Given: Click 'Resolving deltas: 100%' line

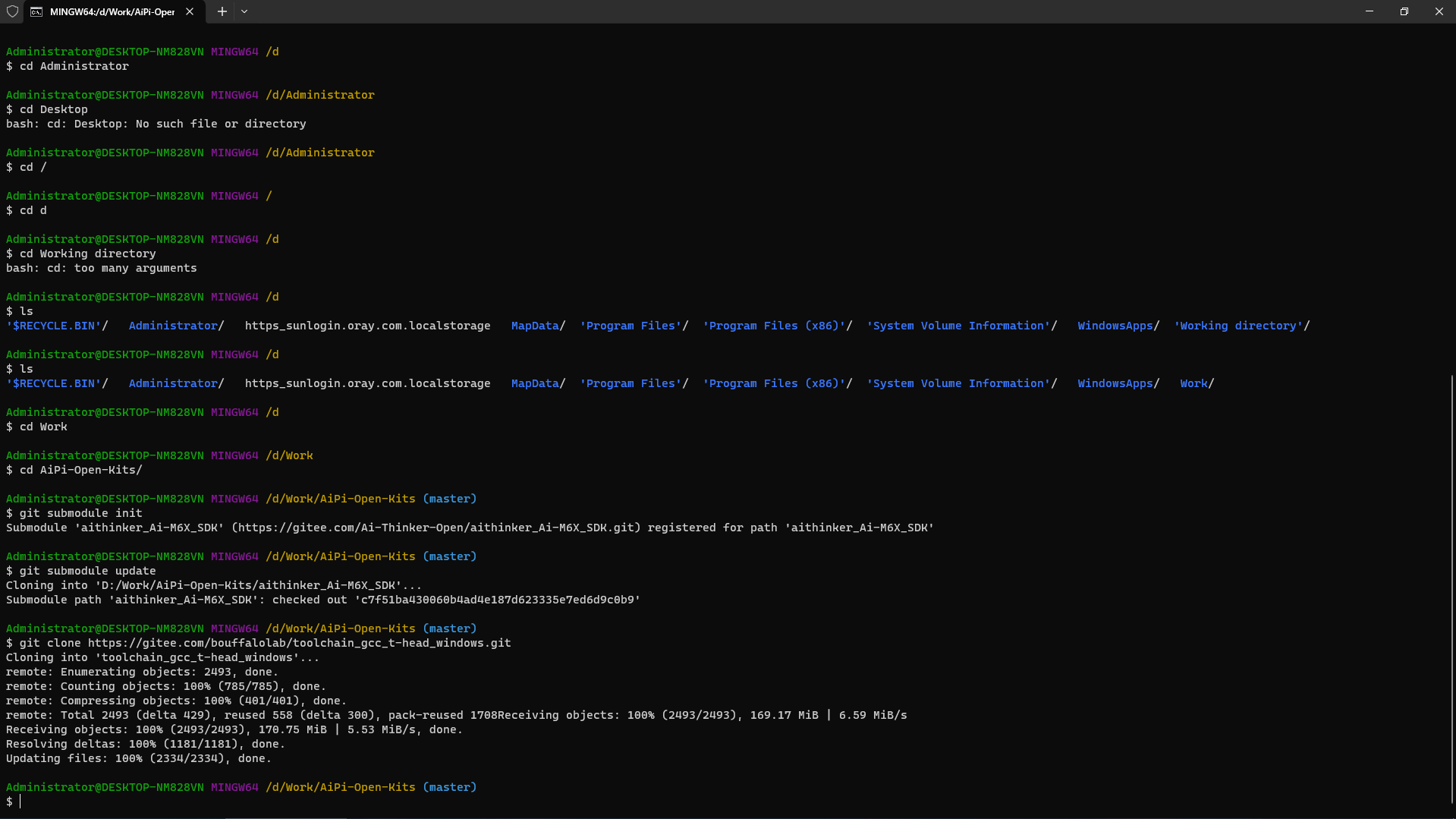Looking at the screenshot, I should pyautogui.click(x=146, y=744).
